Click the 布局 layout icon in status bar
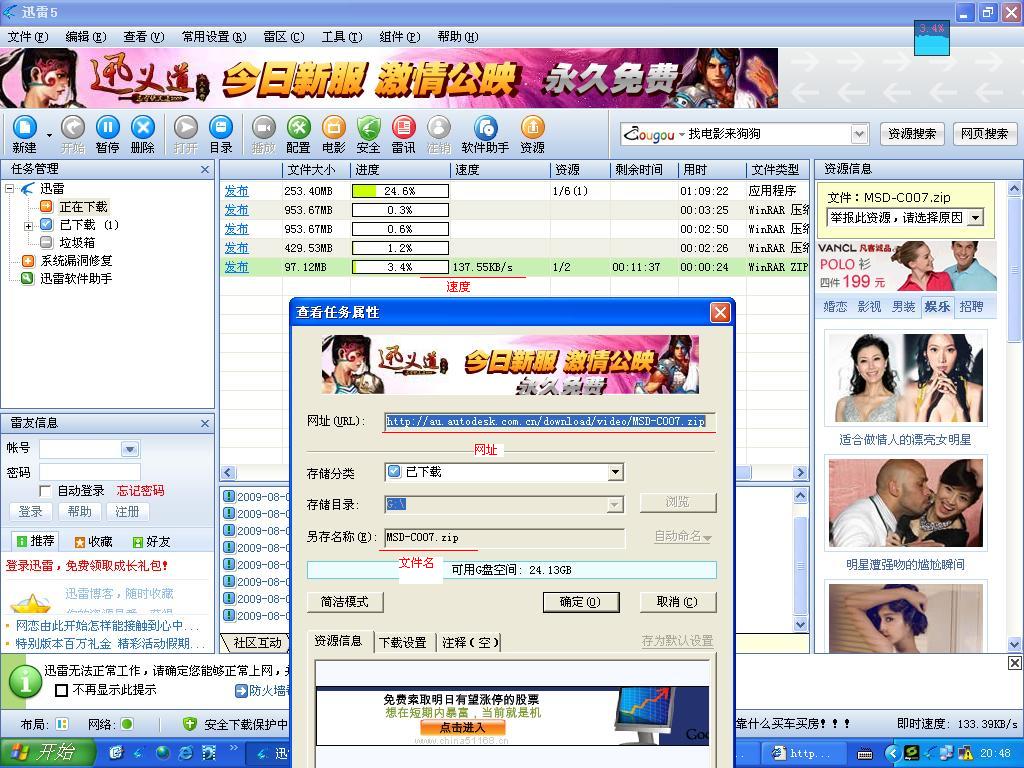The width and height of the screenshot is (1024, 768). (x=62, y=724)
